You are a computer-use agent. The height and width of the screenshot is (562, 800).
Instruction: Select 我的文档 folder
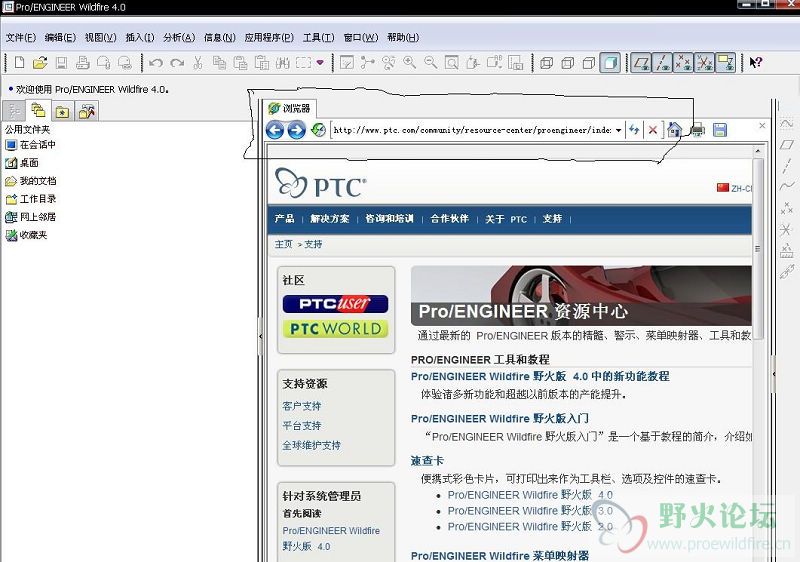click(31, 181)
